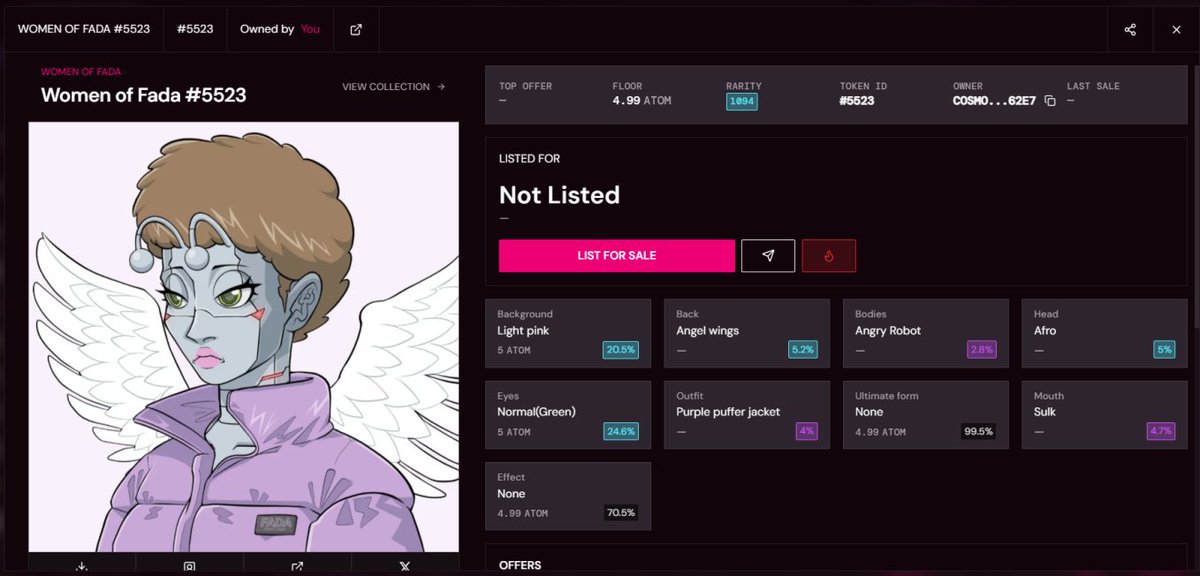Image resolution: width=1200 pixels, height=576 pixels.
Task: Click the burn (flame) button
Action: (x=829, y=256)
